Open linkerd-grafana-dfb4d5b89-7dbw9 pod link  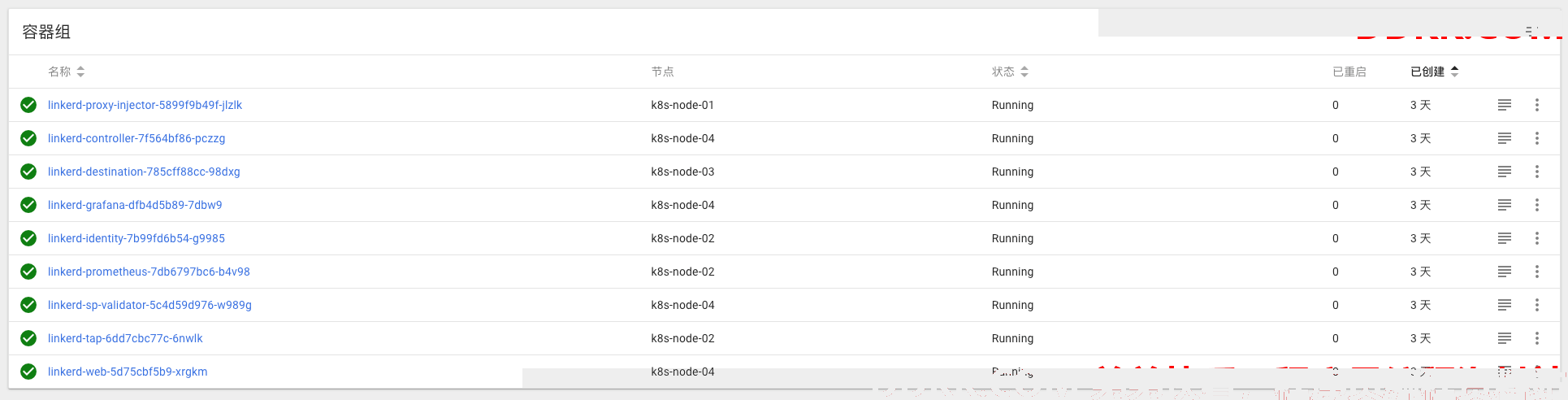(135, 205)
